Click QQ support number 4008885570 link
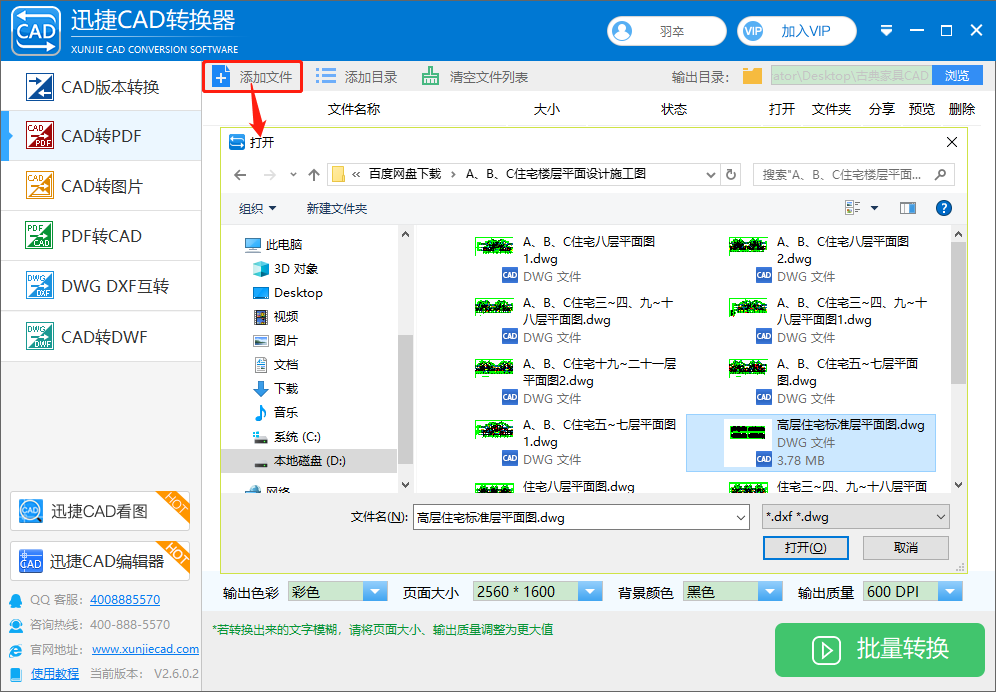 click(125, 600)
